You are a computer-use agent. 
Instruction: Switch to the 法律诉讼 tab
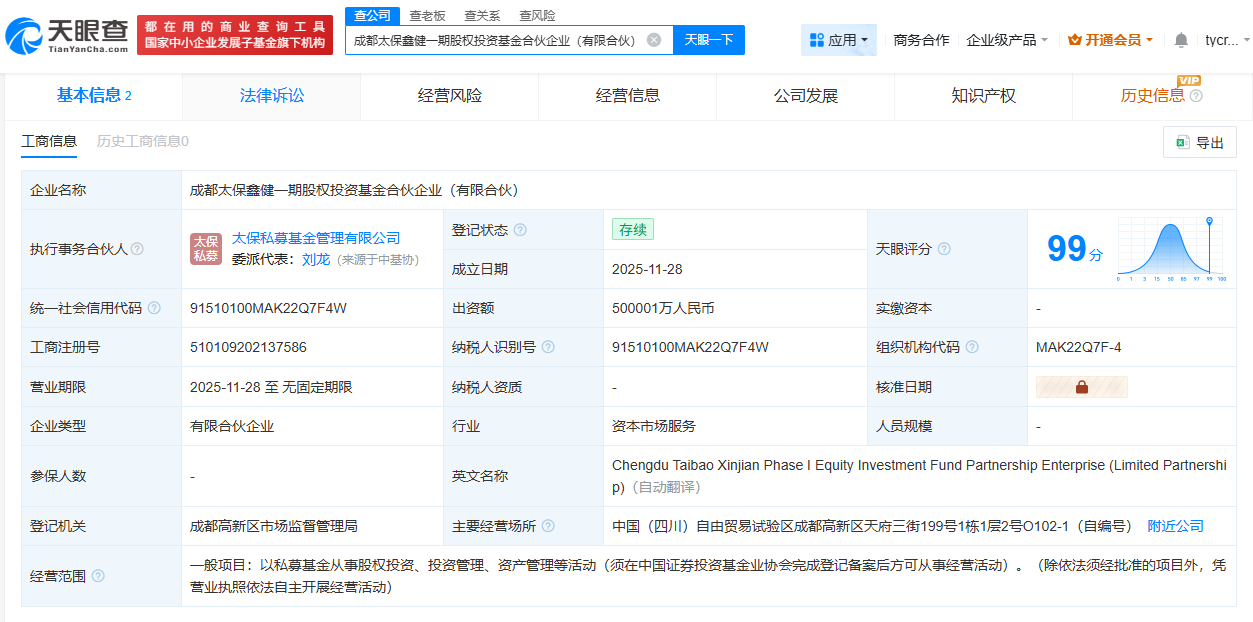point(272,96)
